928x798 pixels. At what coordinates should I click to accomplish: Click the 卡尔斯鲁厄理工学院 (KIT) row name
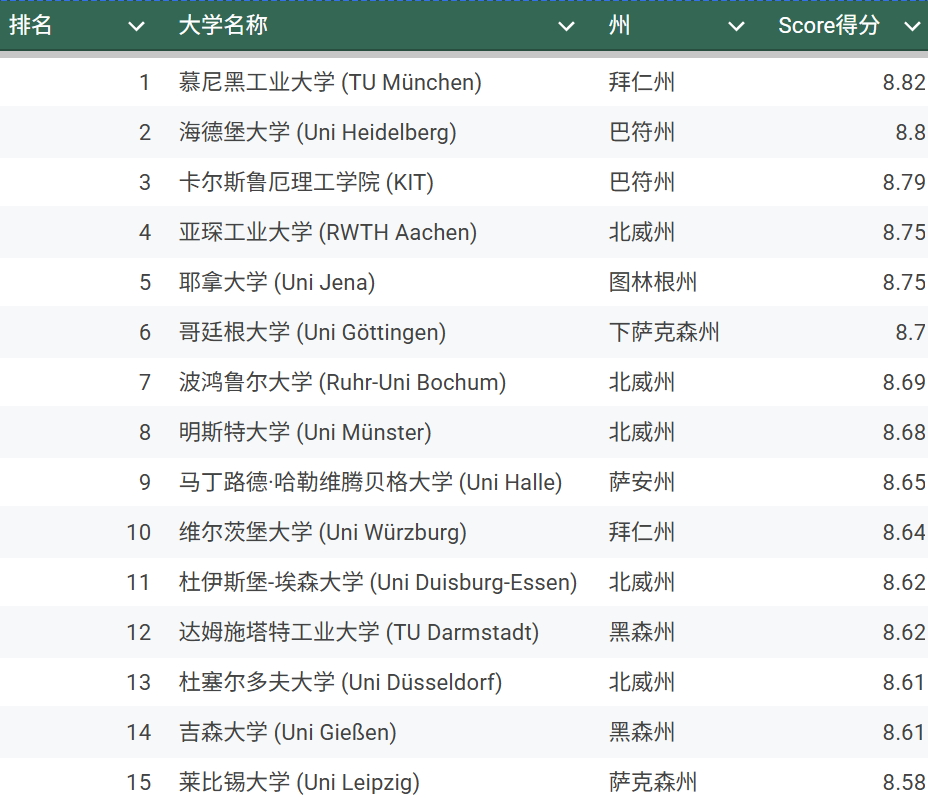(306, 182)
